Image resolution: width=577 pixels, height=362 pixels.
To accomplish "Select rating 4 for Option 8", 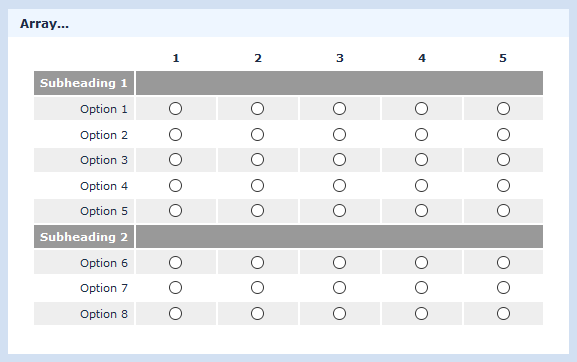I will click(x=421, y=314).
